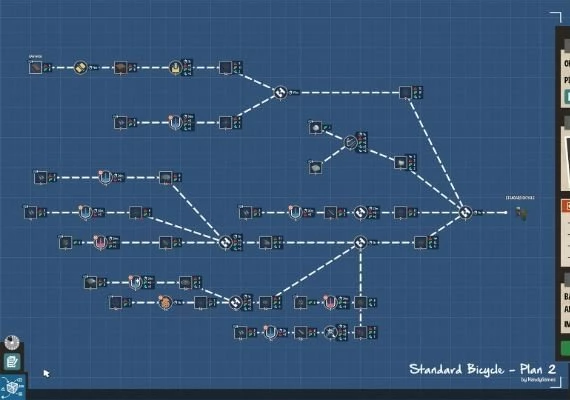Image resolution: width=570 pixels, height=400 pixels.
Task: Open the teal clipboard notes icon
Action: click(12, 362)
